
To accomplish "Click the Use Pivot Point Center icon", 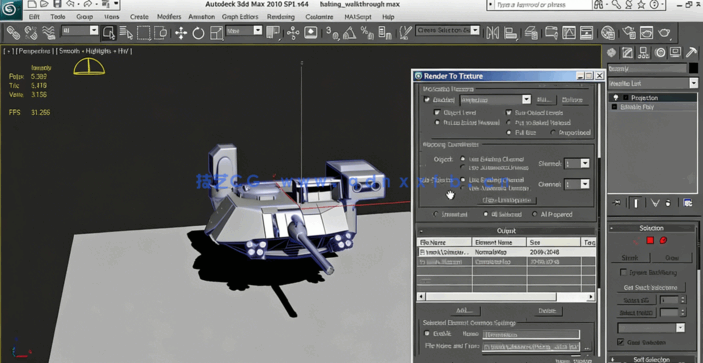I will pyautogui.click(x=272, y=33).
